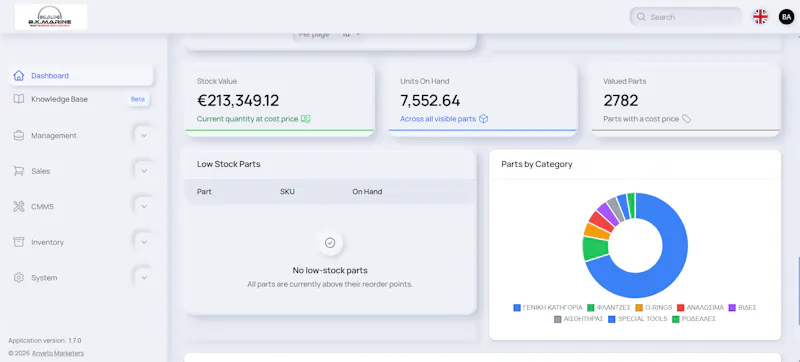
Task: Click the magnifier icon in the search box
Action: (x=641, y=17)
